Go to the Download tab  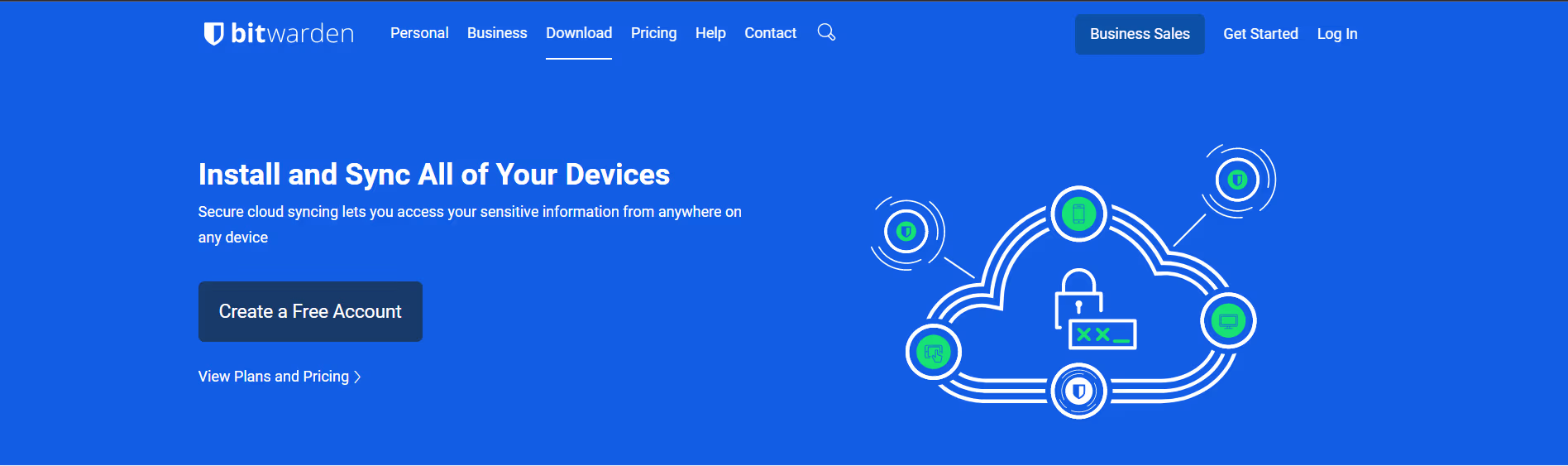[x=579, y=33]
